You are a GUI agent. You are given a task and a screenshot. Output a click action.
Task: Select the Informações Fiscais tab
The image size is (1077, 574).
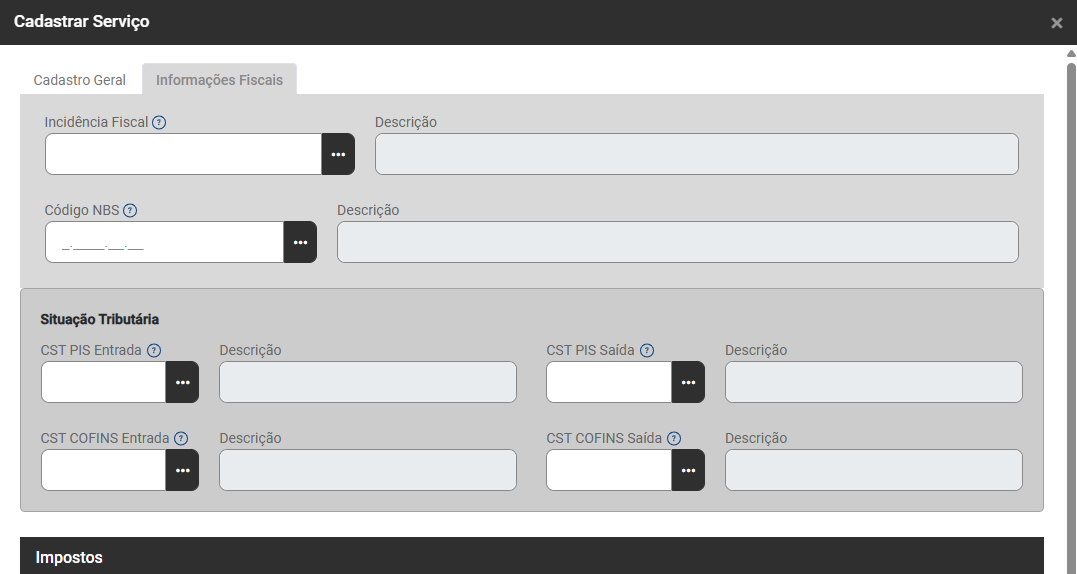coord(219,80)
